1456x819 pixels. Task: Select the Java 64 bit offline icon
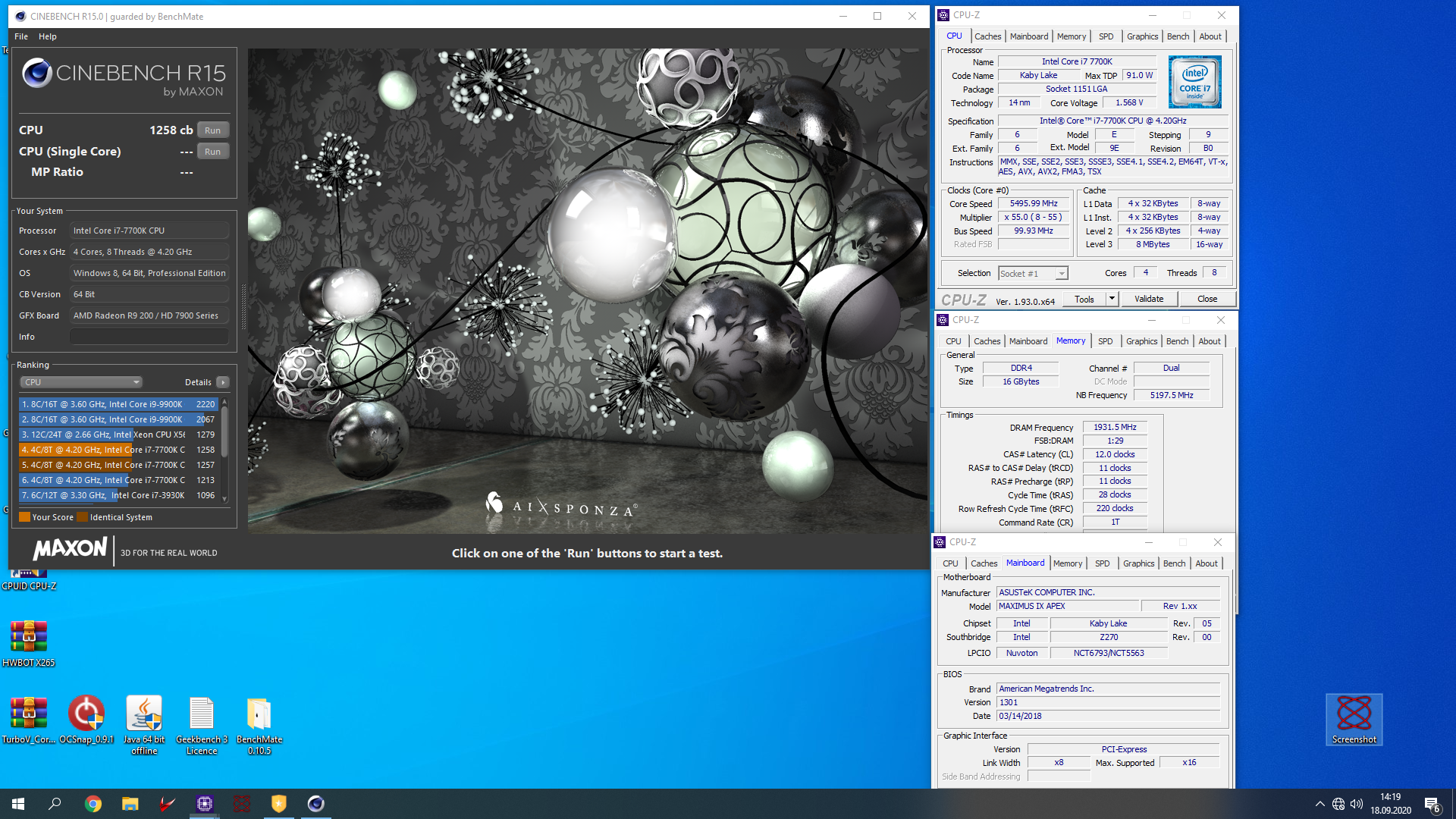pyautogui.click(x=144, y=725)
